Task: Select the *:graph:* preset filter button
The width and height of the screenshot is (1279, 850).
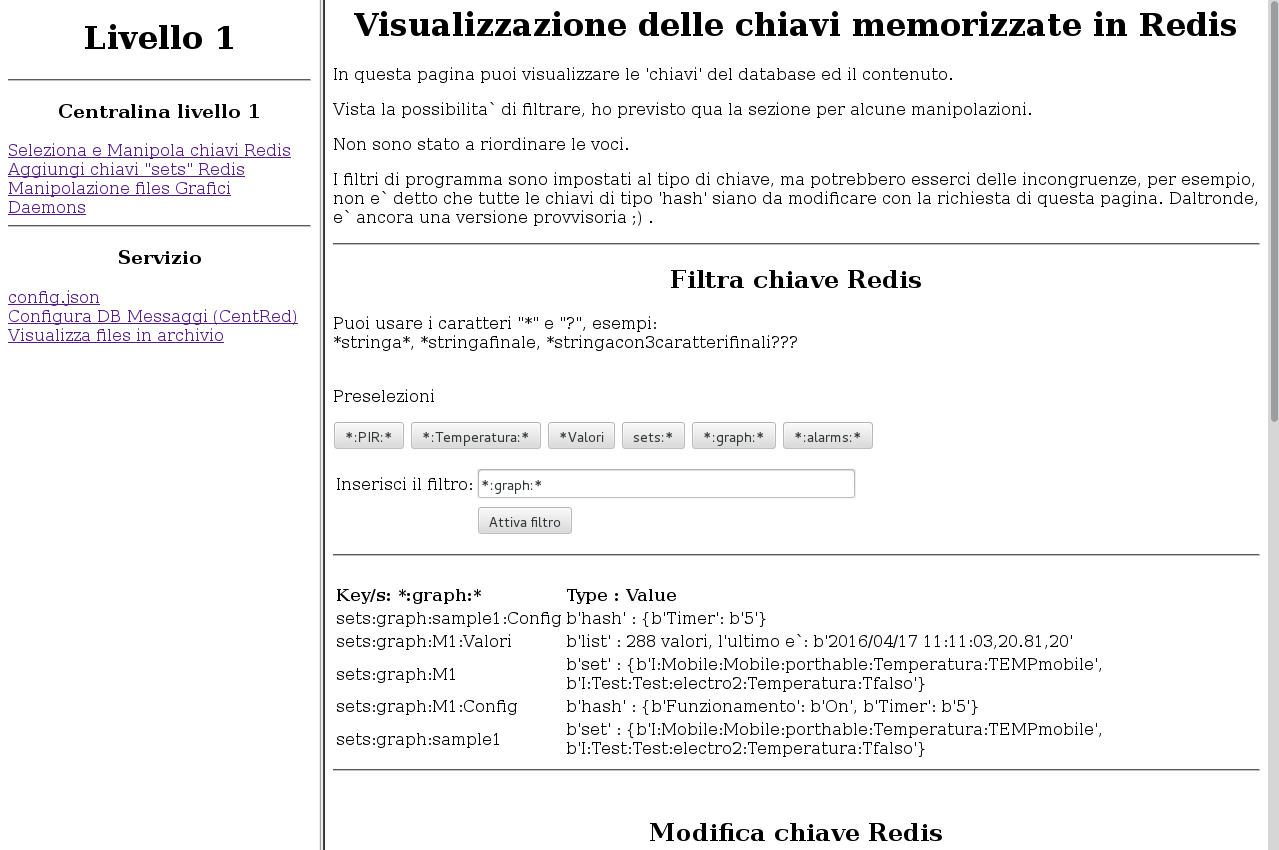Action: 734,436
